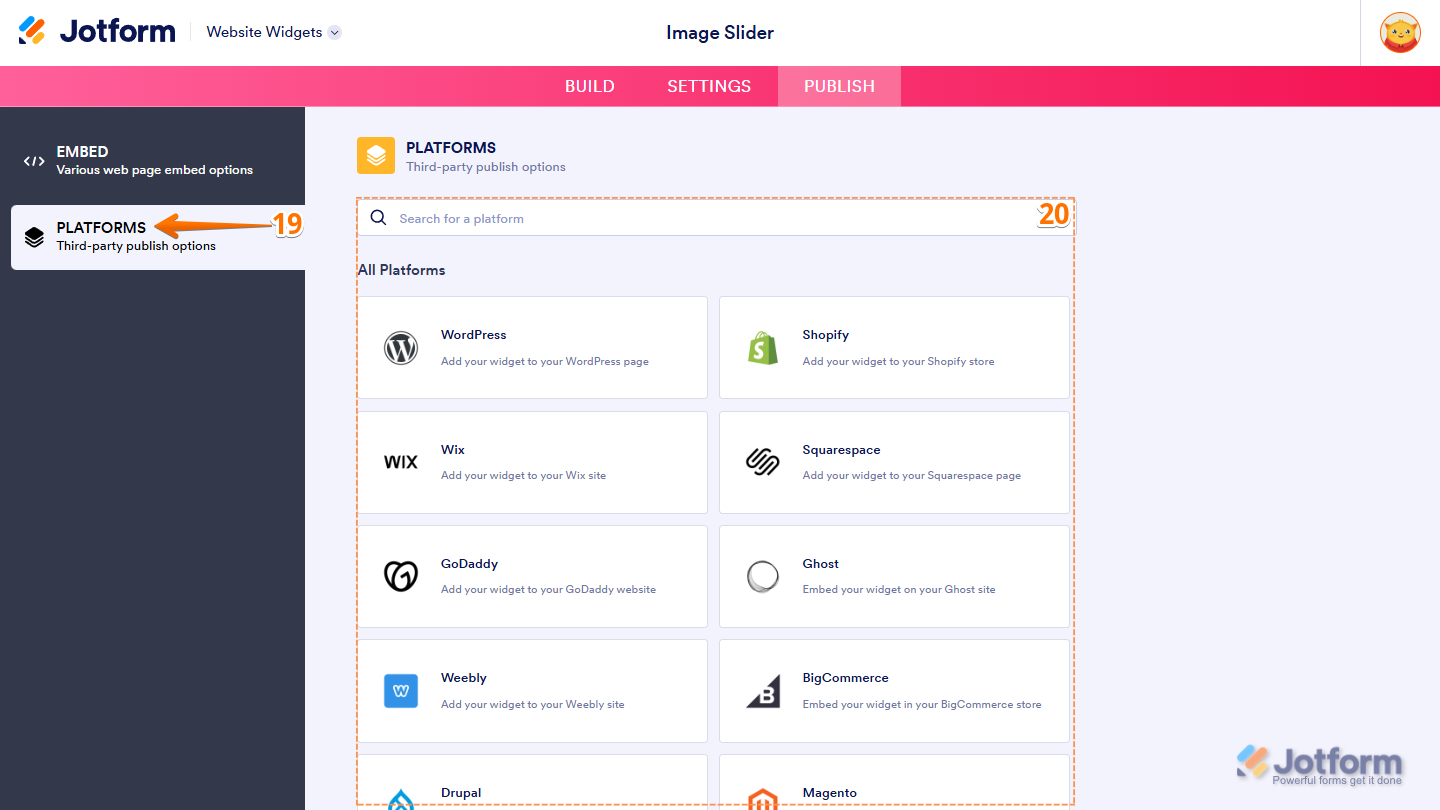Click the WordPress logo icon

(401, 348)
